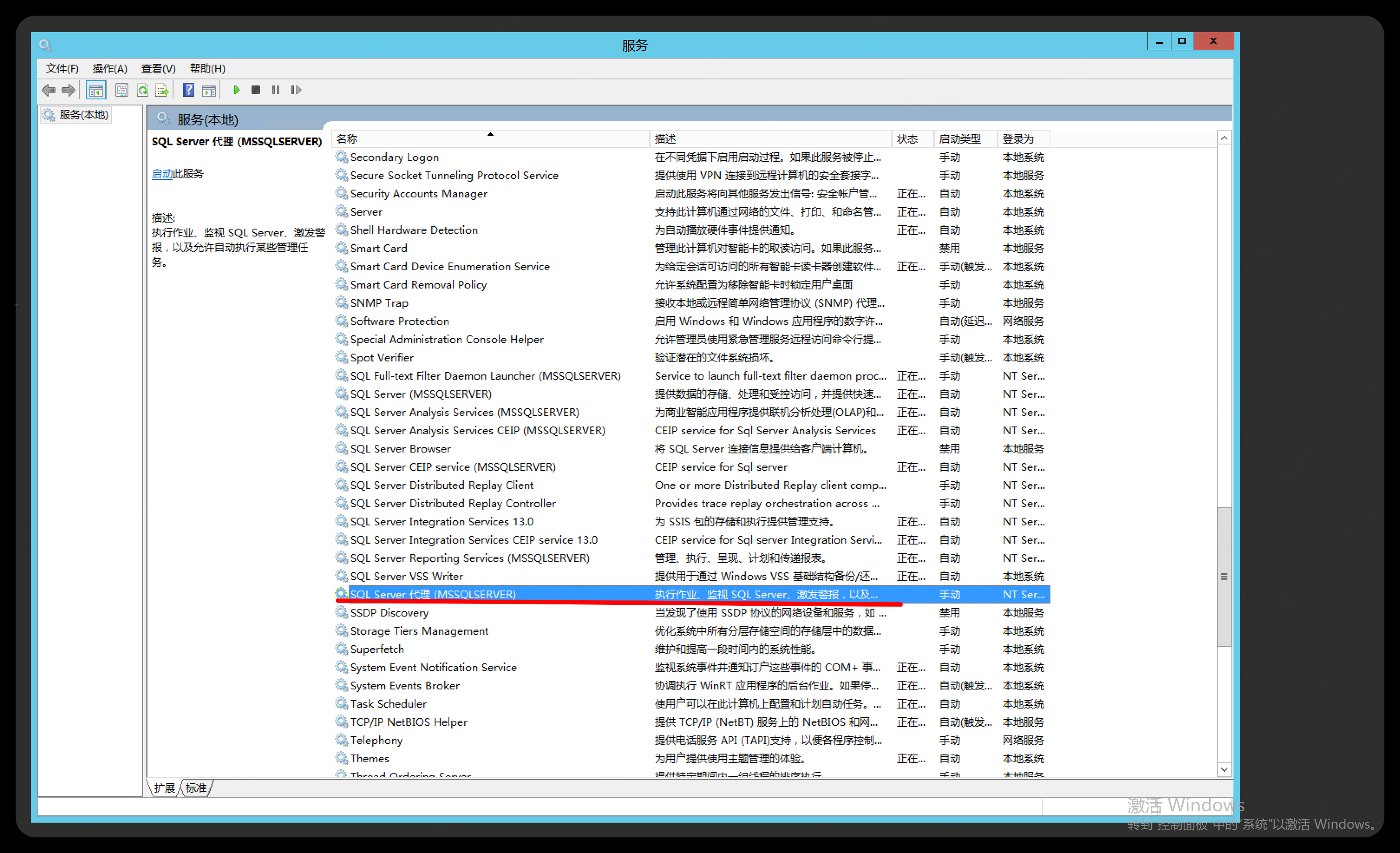1400x853 pixels.
Task: Select TCP/IP NetBIOS Helper row
Action: click(691, 722)
